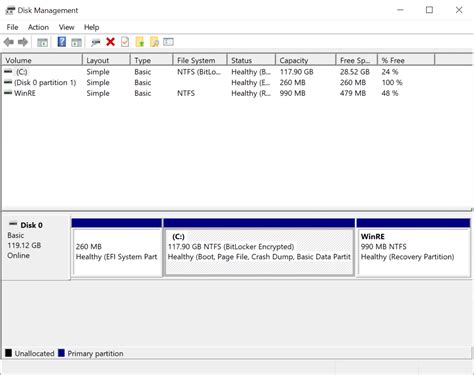The image size is (474, 375).
Task: Click the 479 MB free space cell
Action: [353, 93]
